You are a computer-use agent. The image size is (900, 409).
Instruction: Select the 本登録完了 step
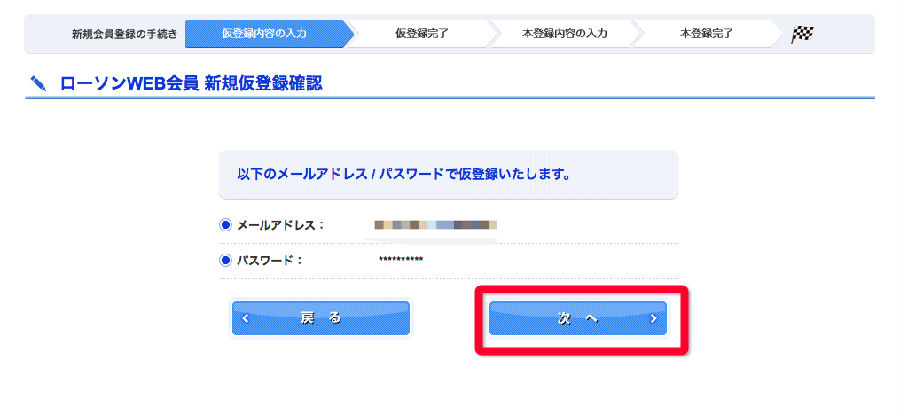point(707,33)
